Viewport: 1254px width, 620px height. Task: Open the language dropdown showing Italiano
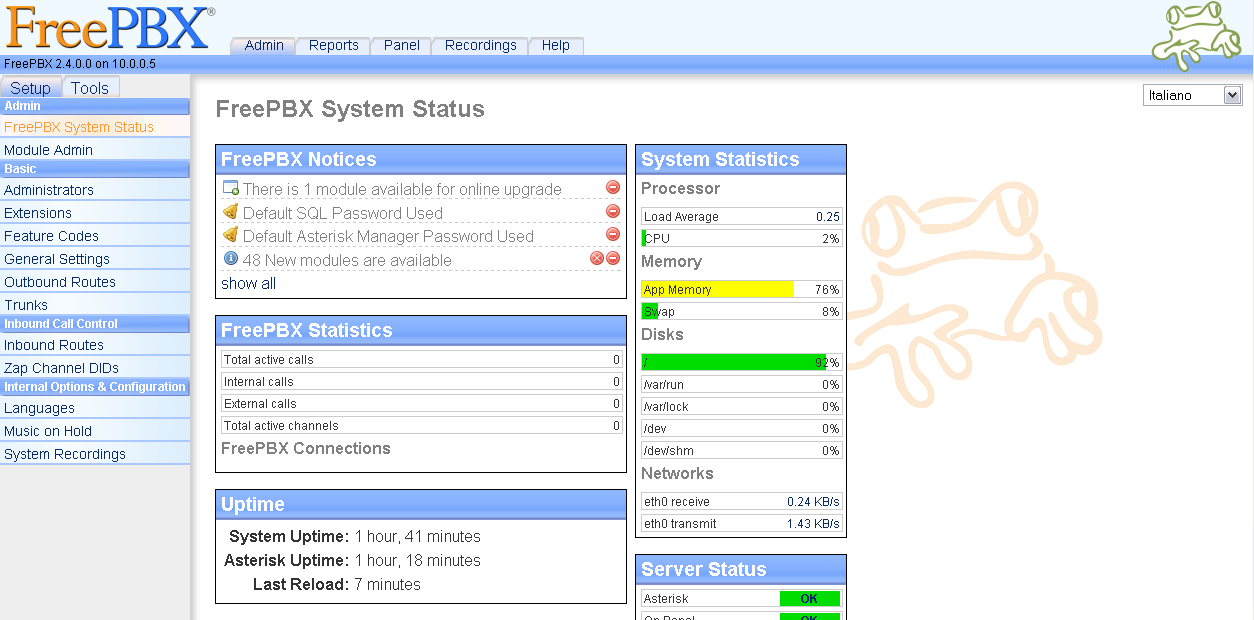coord(1192,95)
